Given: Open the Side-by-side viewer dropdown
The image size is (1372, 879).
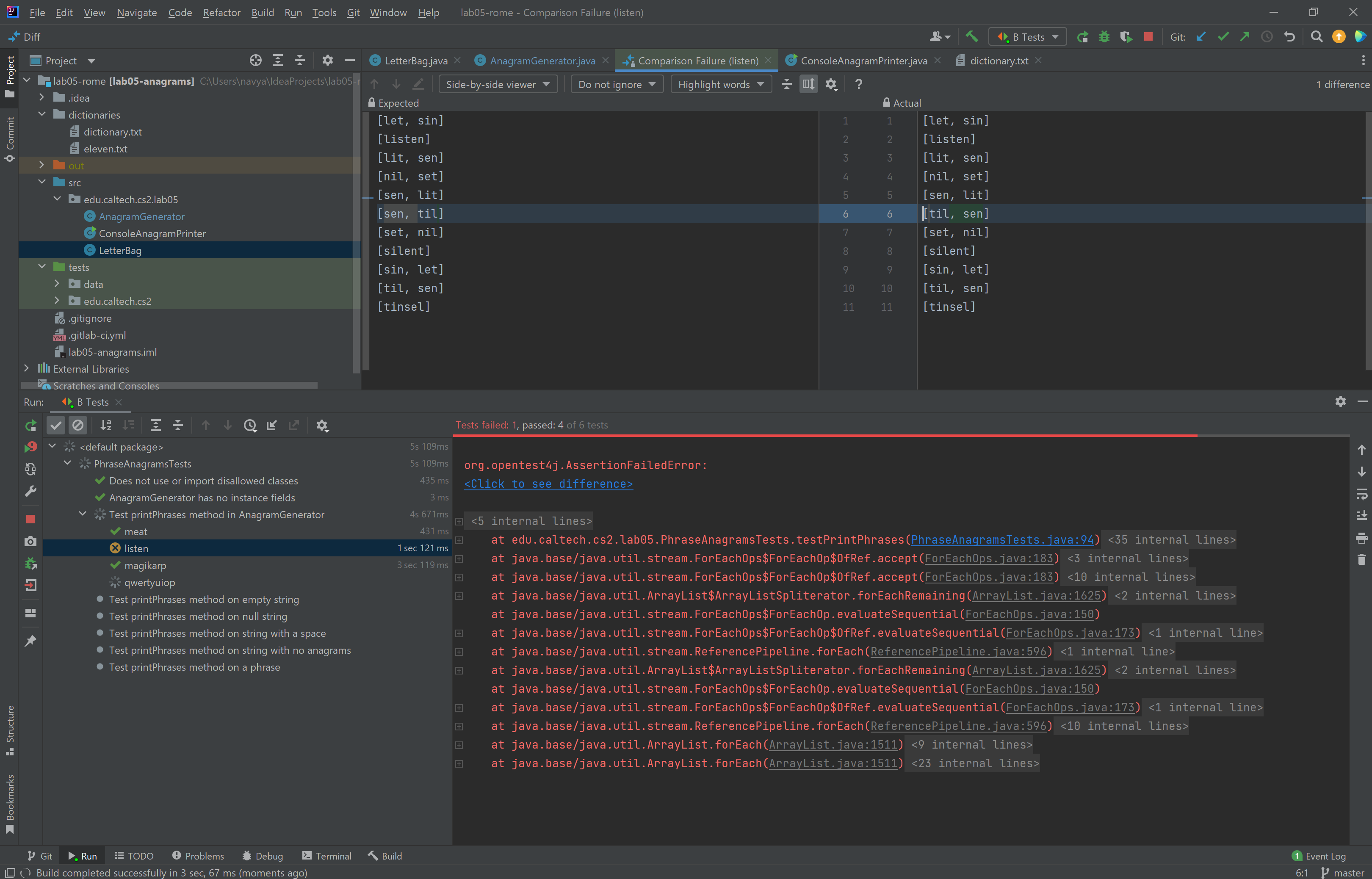Looking at the screenshot, I should 497,85.
